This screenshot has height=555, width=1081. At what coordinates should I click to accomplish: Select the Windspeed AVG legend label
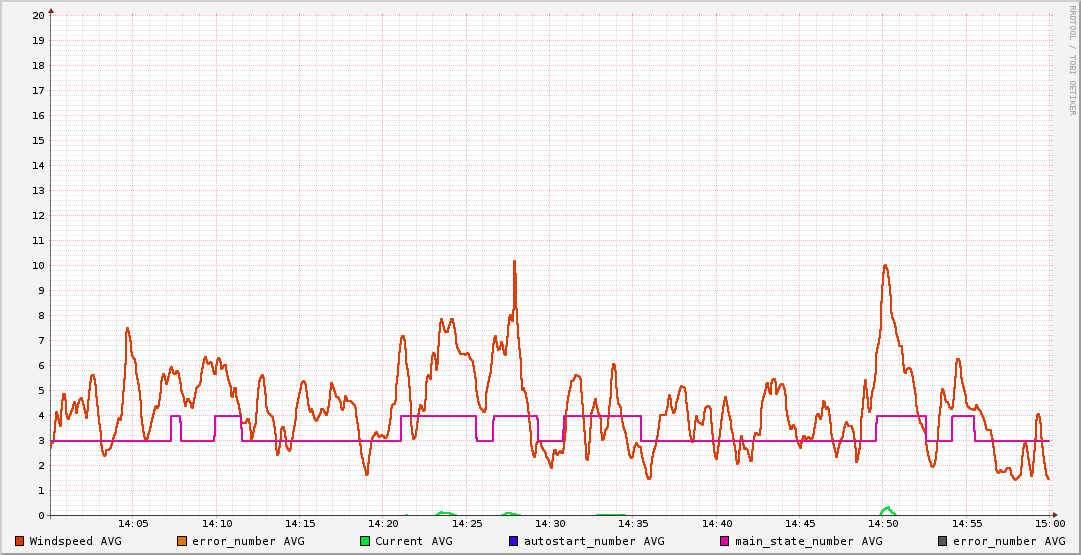pos(75,541)
